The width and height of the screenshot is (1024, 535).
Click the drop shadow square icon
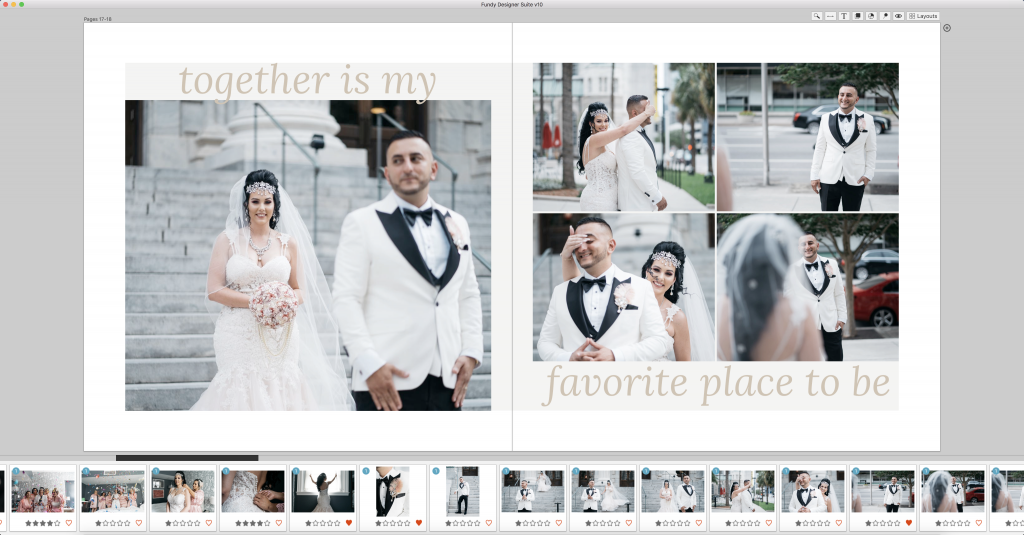857,16
